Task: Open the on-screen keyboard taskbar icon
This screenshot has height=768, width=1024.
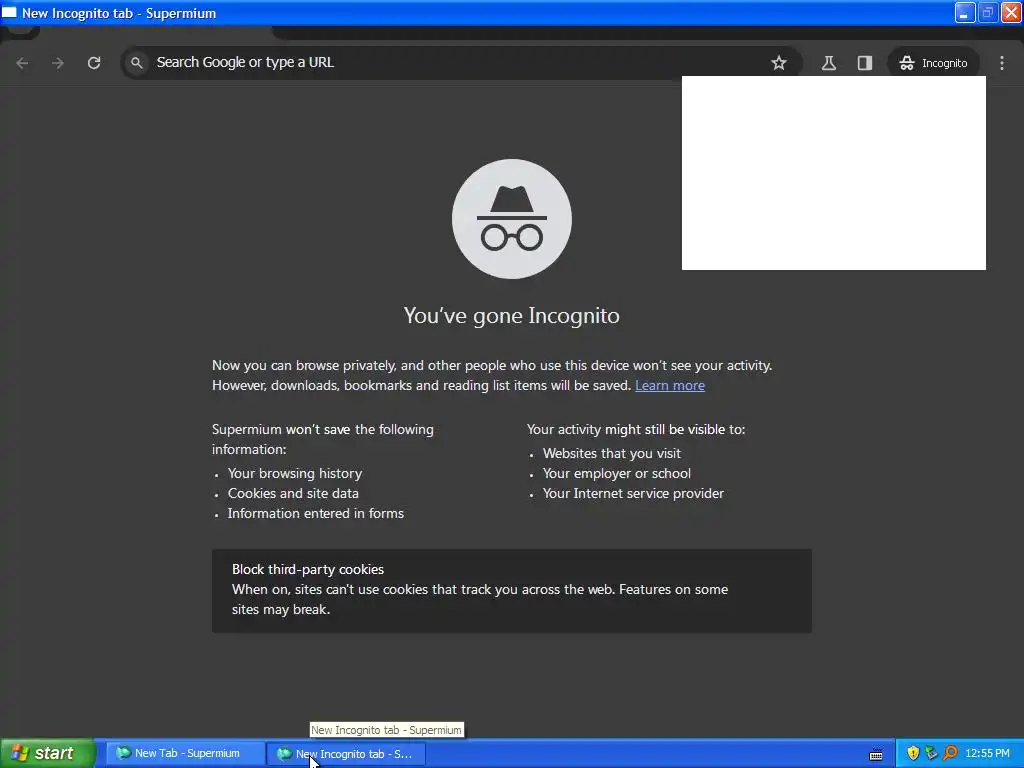Action: point(876,754)
